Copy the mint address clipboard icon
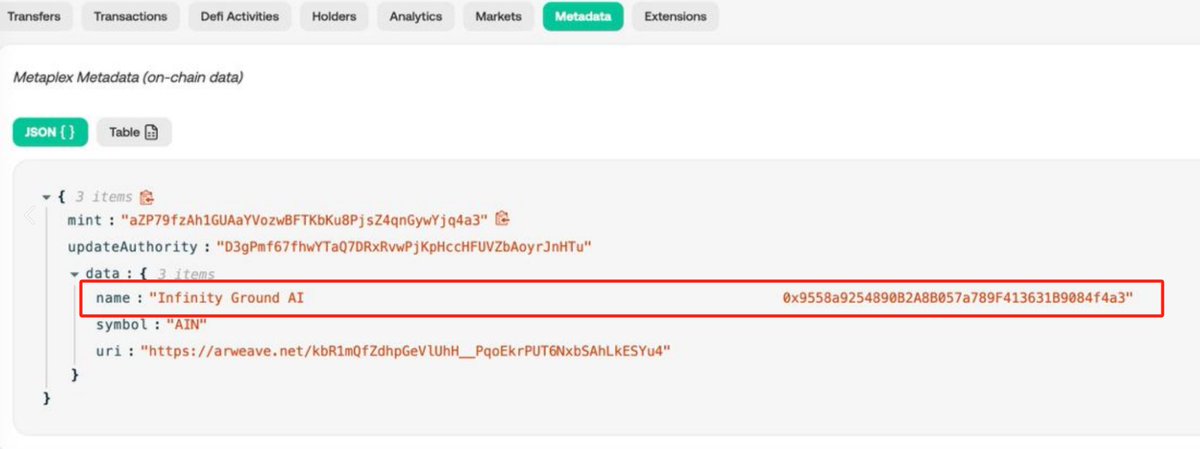The width and height of the screenshot is (1200, 449). point(503,218)
